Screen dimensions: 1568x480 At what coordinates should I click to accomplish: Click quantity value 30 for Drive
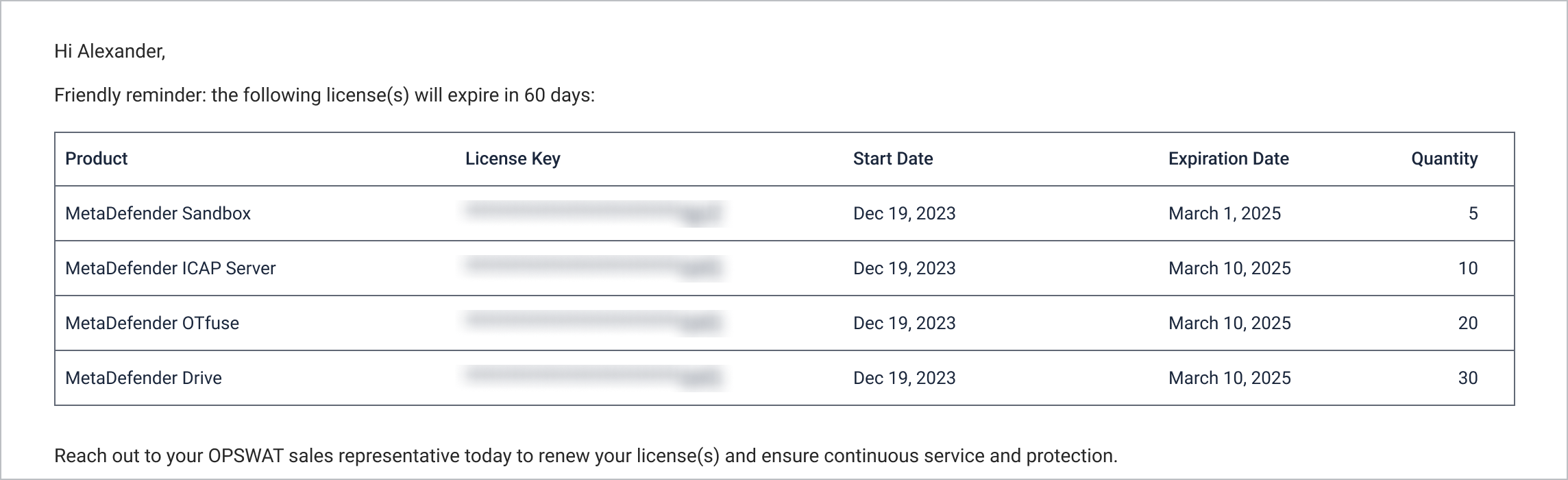[1467, 378]
